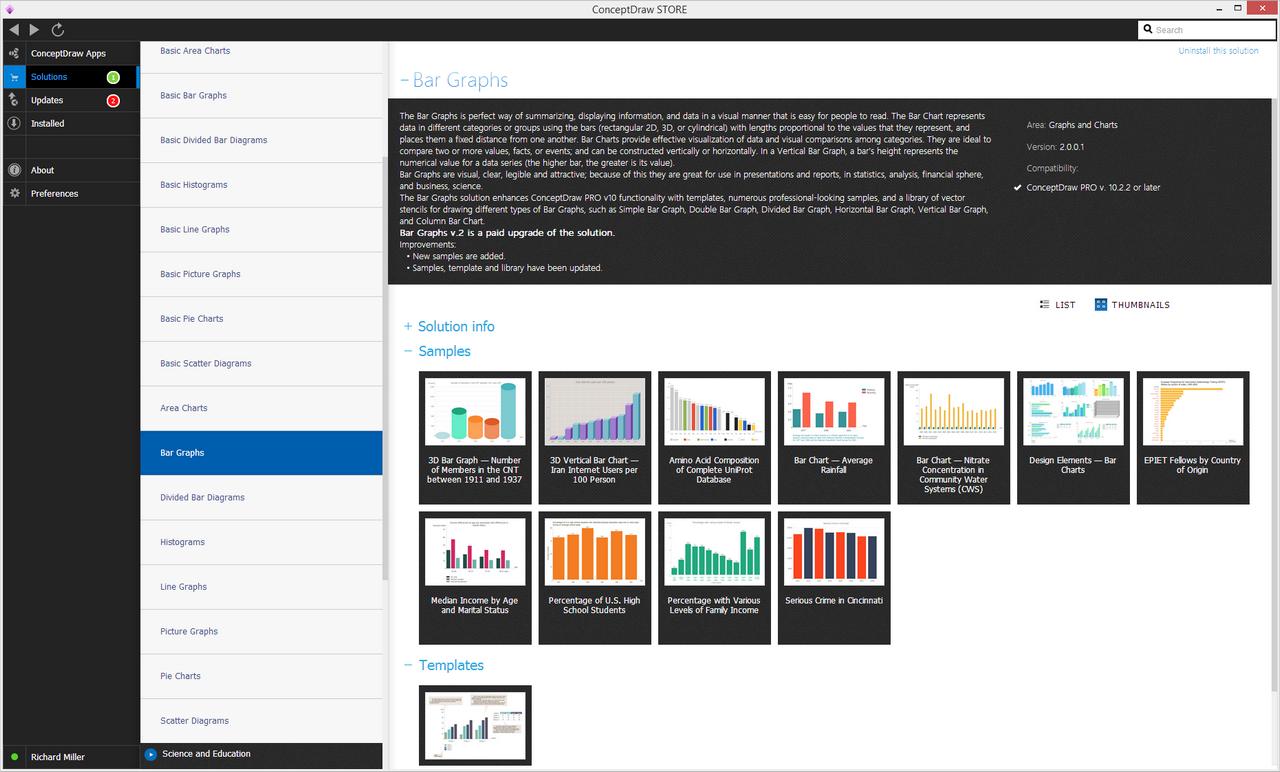Click the Installed download icon
1280x772 pixels.
click(14, 123)
